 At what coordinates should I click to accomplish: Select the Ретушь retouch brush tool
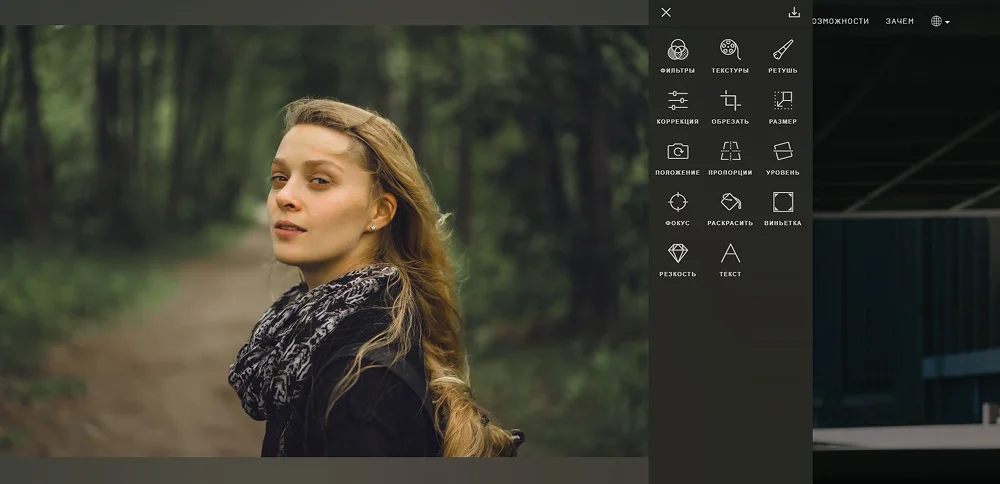783,56
